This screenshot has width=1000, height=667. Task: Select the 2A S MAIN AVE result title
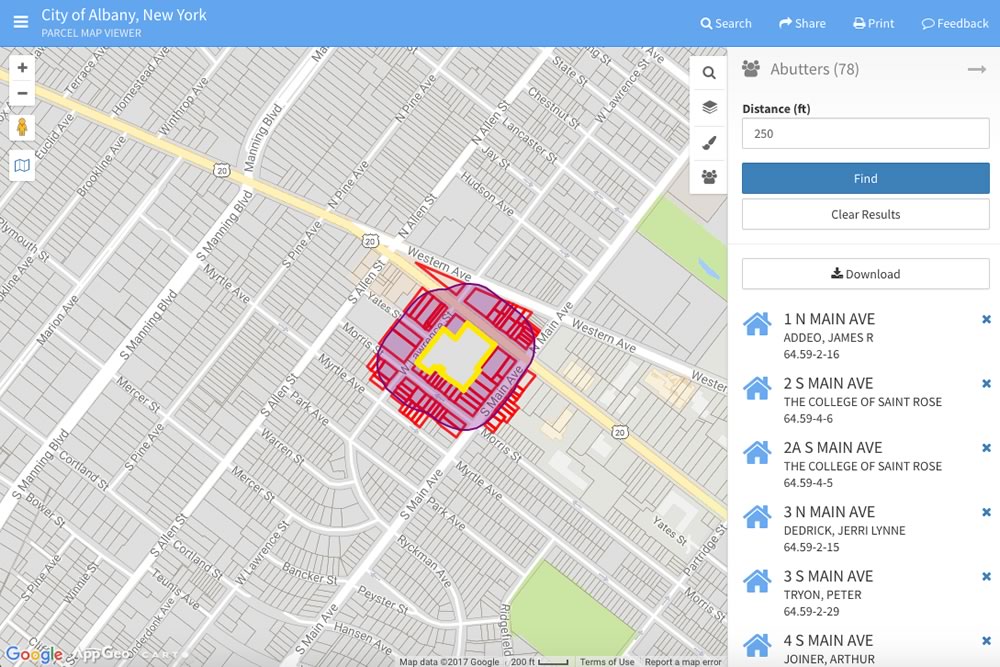click(x=832, y=448)
